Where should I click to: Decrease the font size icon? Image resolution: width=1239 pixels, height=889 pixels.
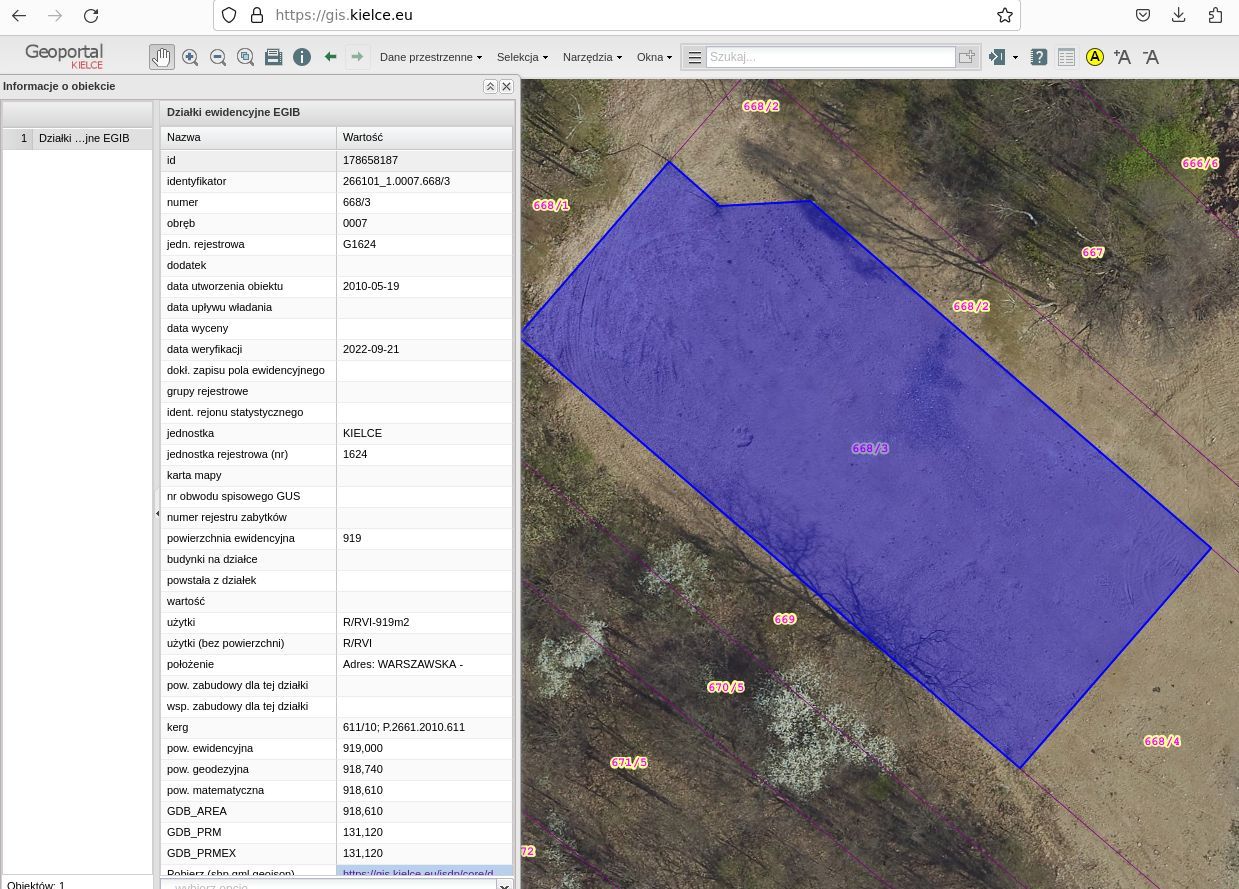[x=1151, y=57]
